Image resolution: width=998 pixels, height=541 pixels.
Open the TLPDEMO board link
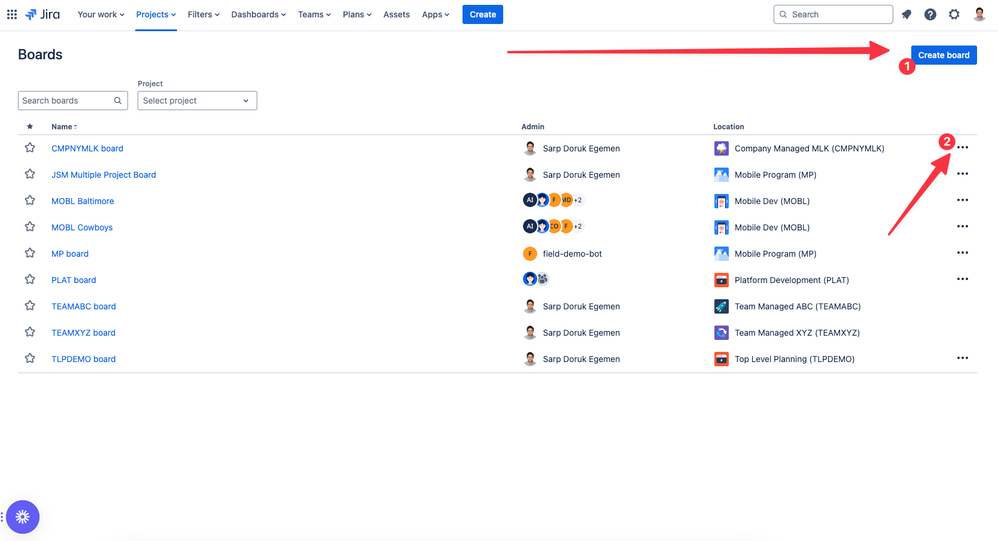click(83, 359)
